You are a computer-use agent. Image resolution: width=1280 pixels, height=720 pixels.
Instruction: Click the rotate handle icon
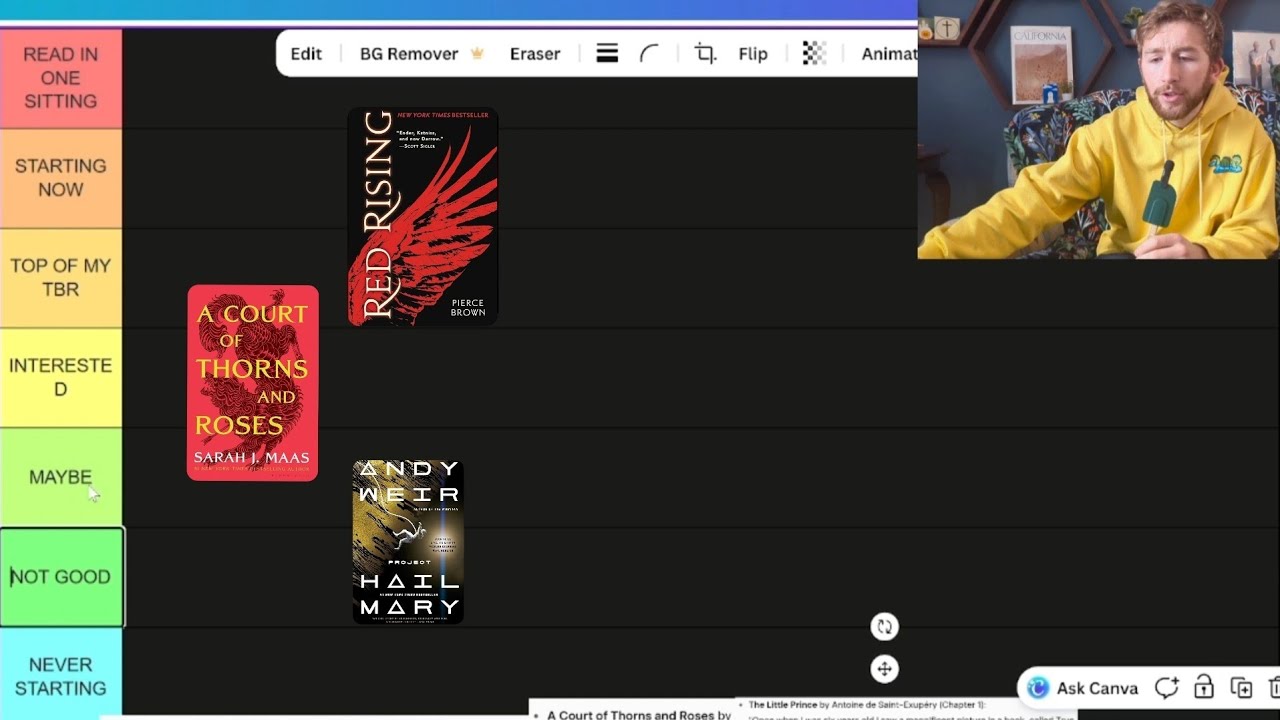tap(884, 627)
